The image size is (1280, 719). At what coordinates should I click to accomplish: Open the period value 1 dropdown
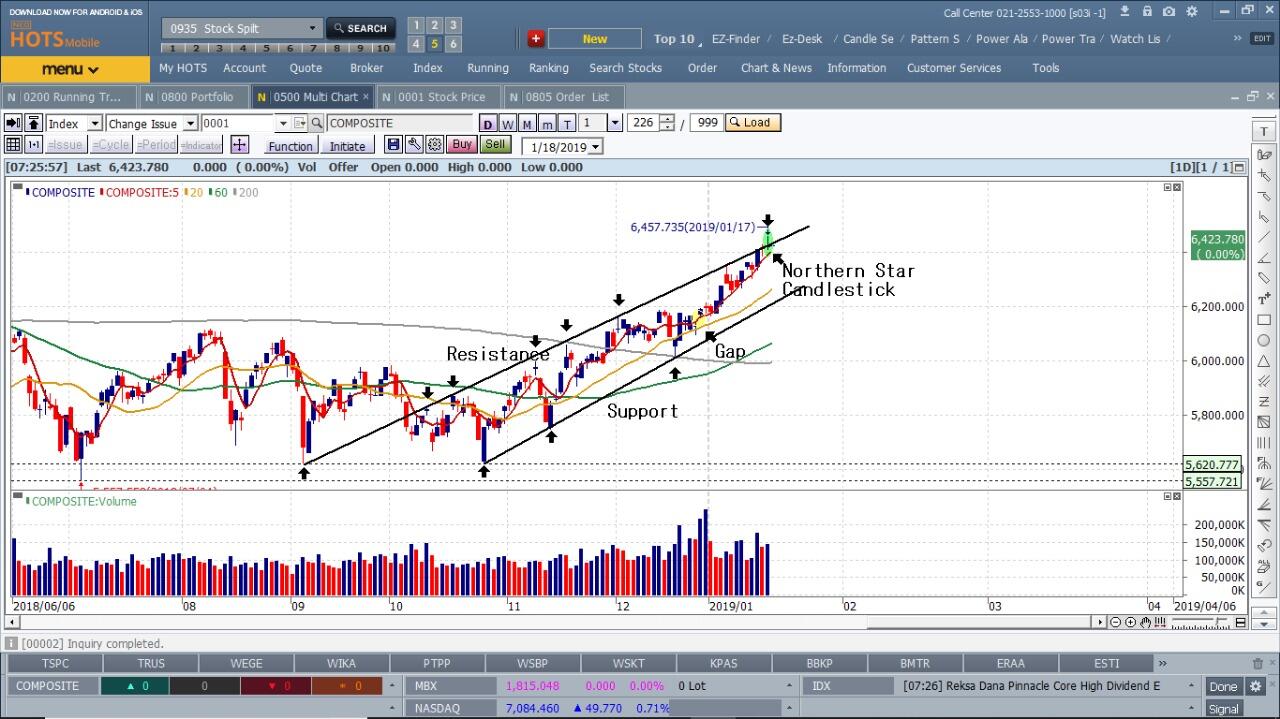tap(614, 123)
